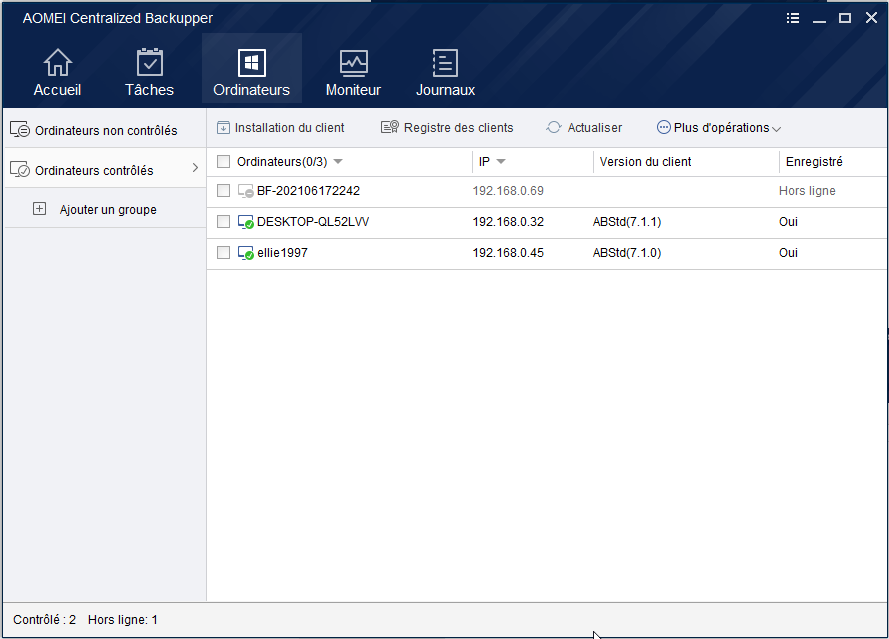Open the IP column filter arrow

501,162
